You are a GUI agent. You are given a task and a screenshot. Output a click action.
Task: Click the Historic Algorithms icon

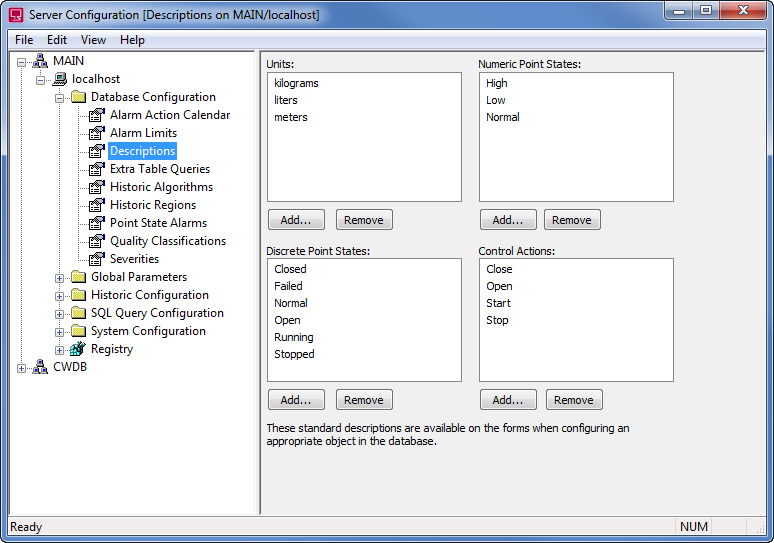tap(97, 187)
